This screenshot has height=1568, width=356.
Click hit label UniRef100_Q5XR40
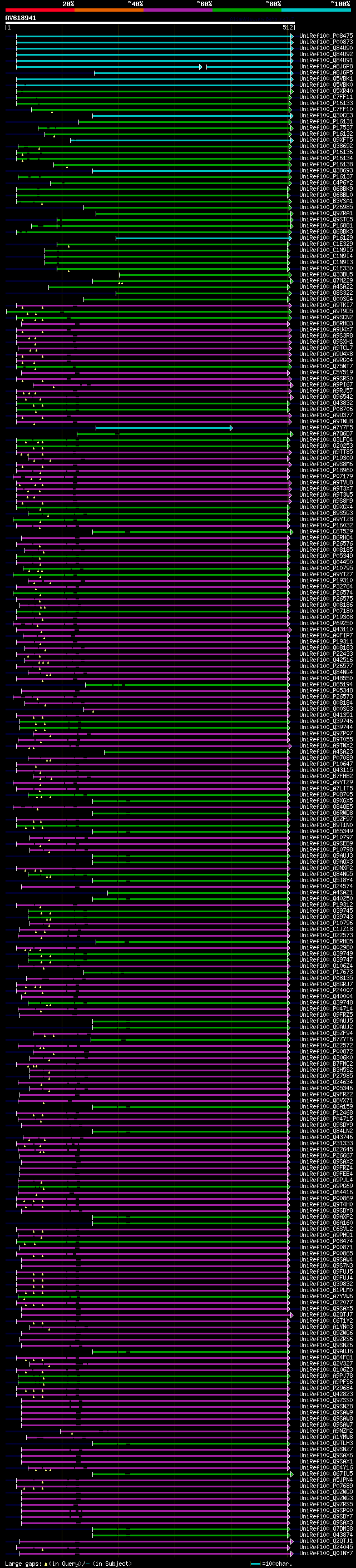326,91
